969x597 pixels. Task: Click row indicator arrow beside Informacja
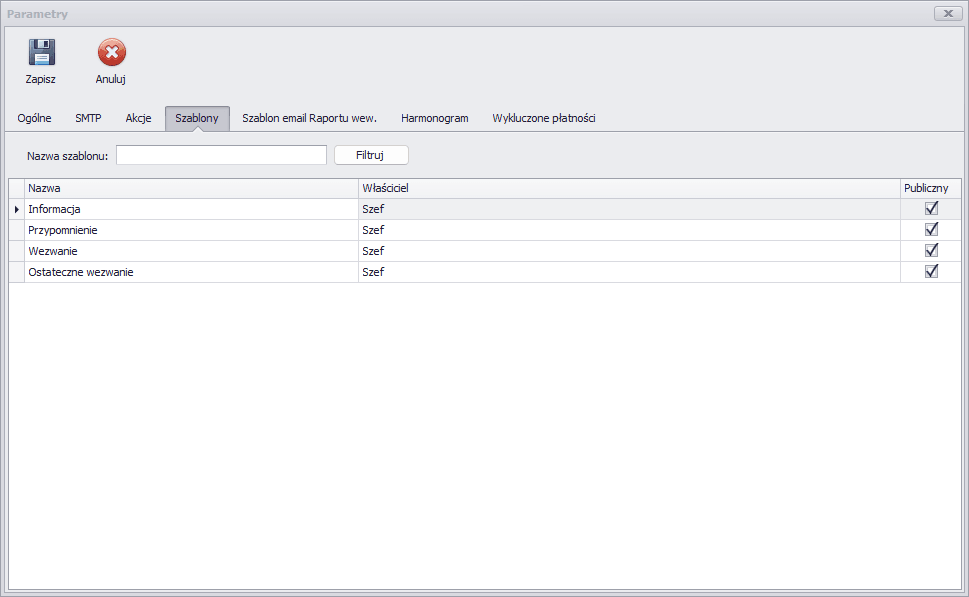click(17, 210)
